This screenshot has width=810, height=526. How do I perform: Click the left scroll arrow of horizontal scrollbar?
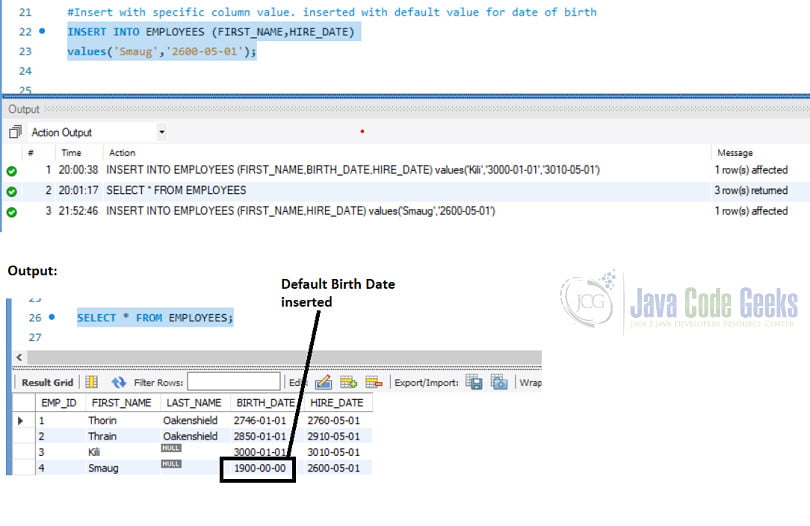[x=20, y=357]
